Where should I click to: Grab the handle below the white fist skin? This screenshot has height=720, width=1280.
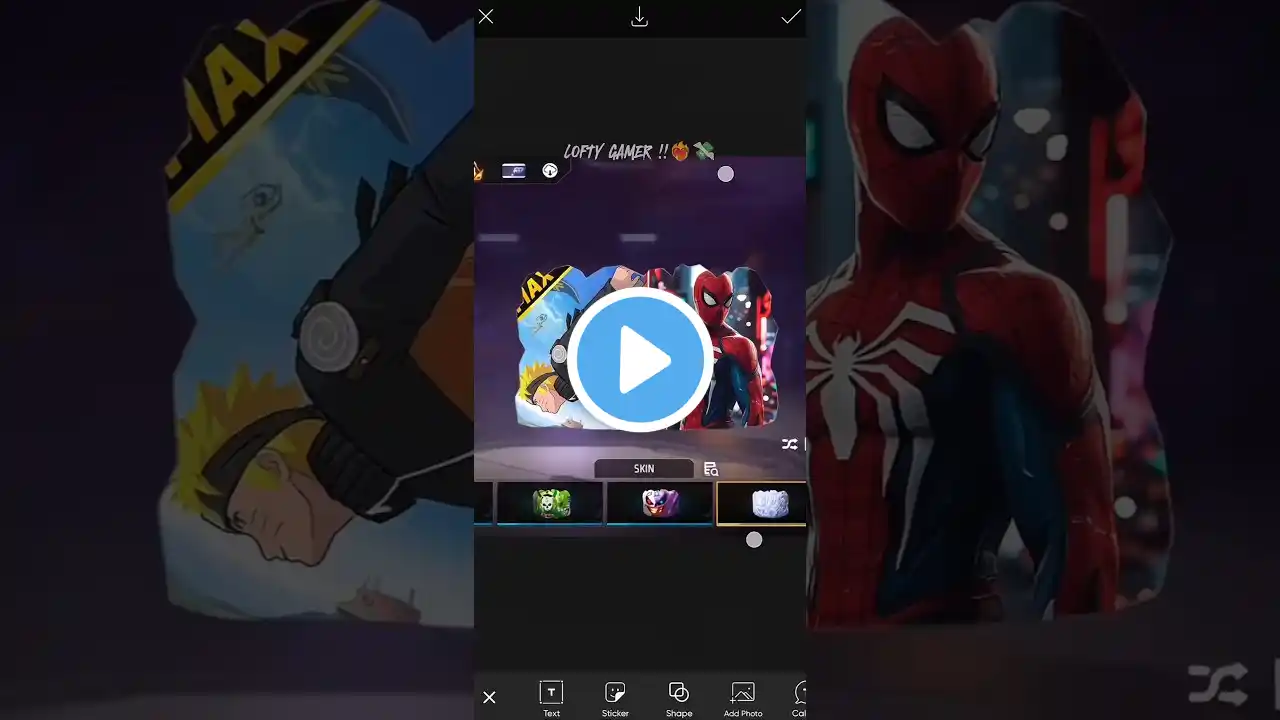[x=754, y=540]
